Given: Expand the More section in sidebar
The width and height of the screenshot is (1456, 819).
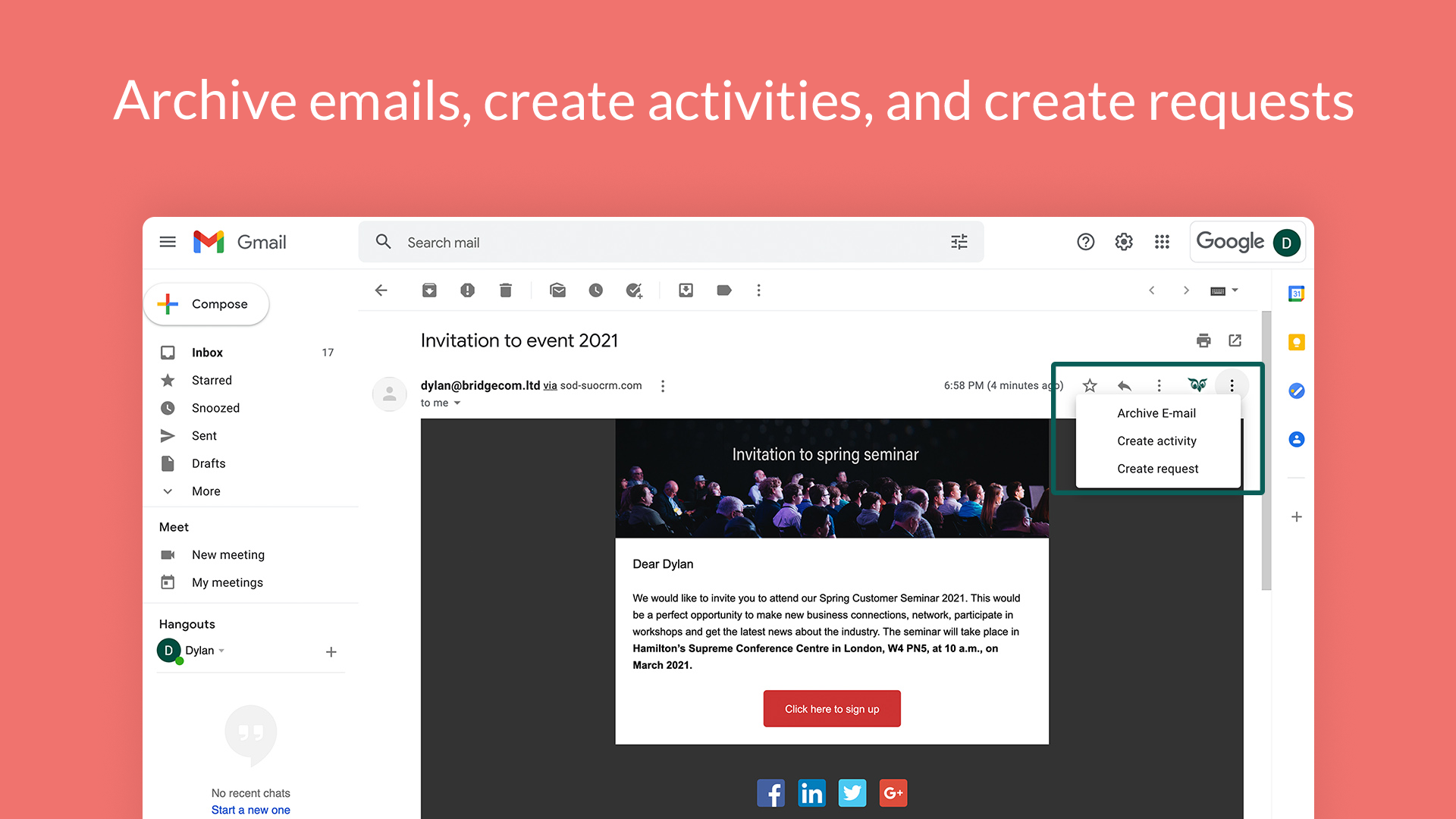Looking at the screenshot, I should (206, 491).
